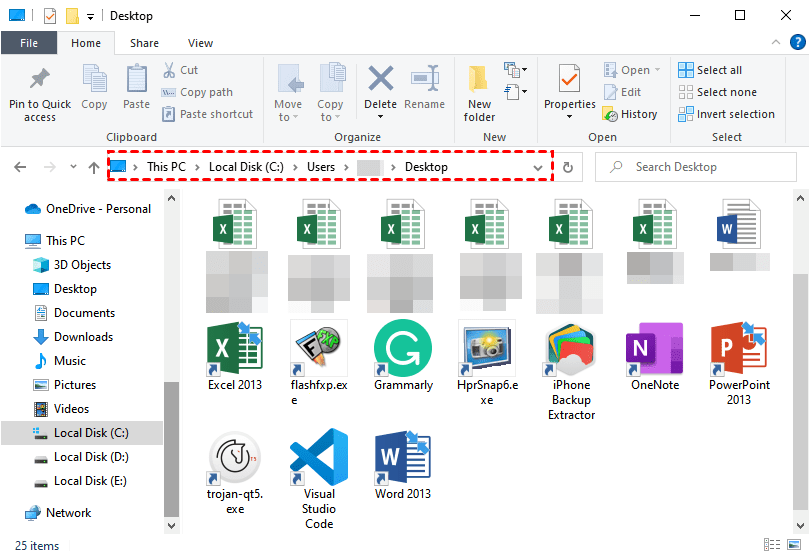Open recent locations dropdown arrow
The height and width of the screenshot is (558, 810).
[73, 166]
